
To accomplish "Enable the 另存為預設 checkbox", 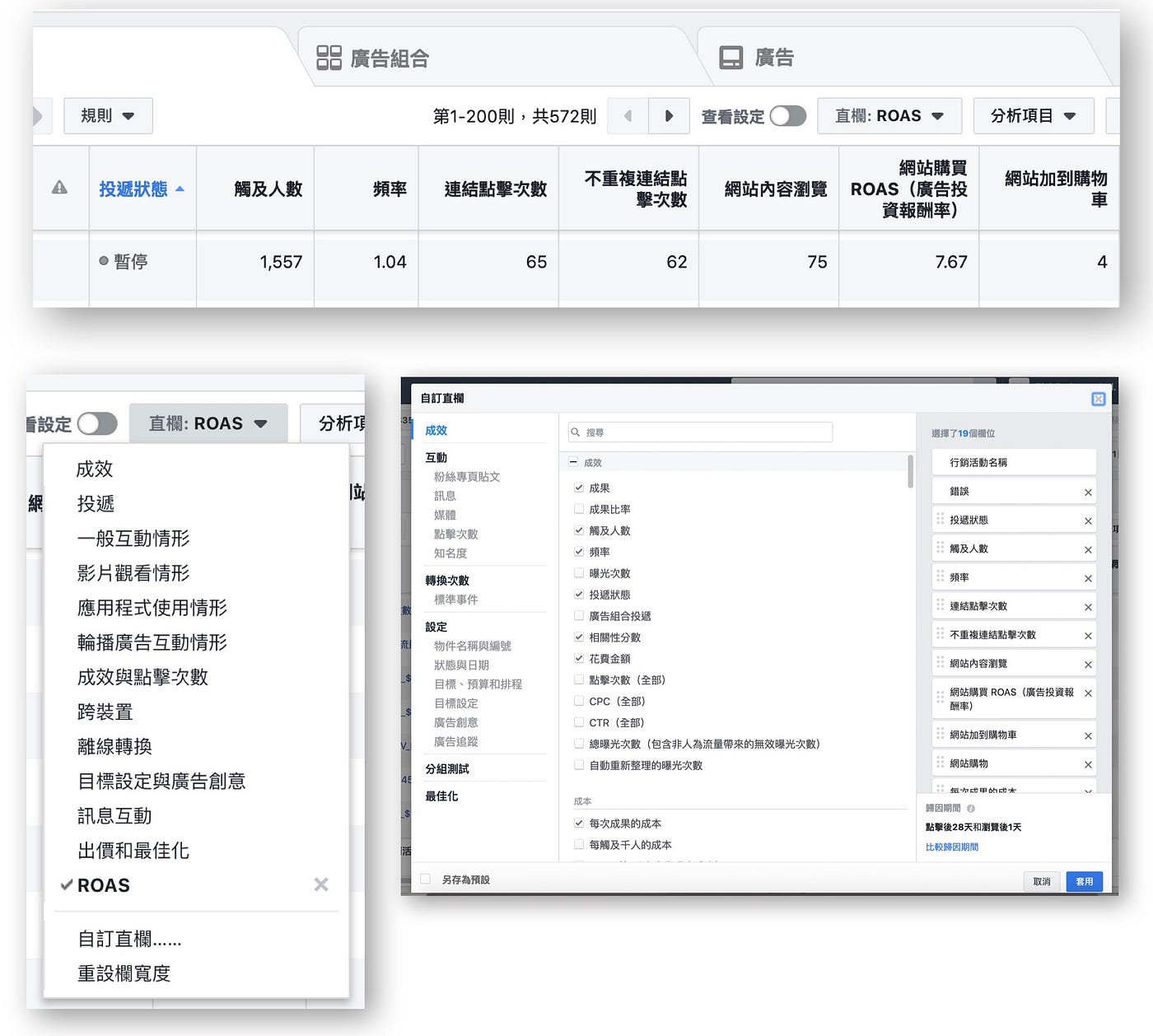I will click(425, 879).
